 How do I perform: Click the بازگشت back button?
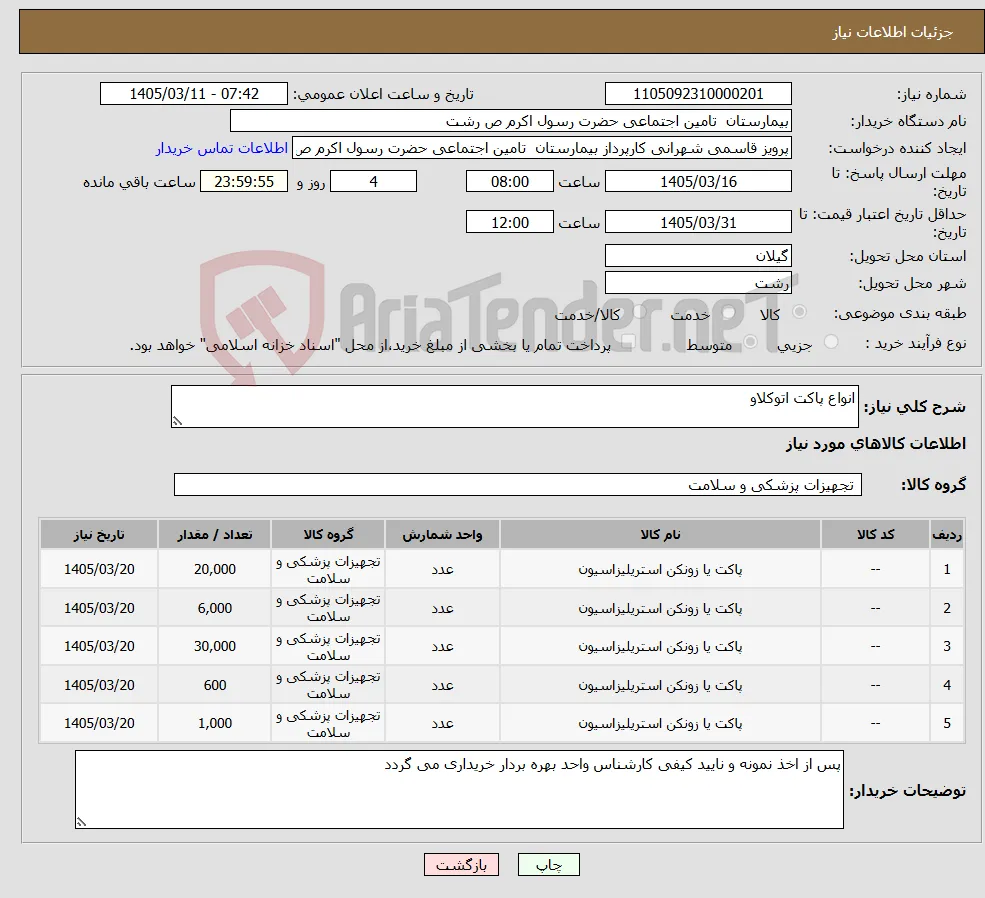click(461, 865)
